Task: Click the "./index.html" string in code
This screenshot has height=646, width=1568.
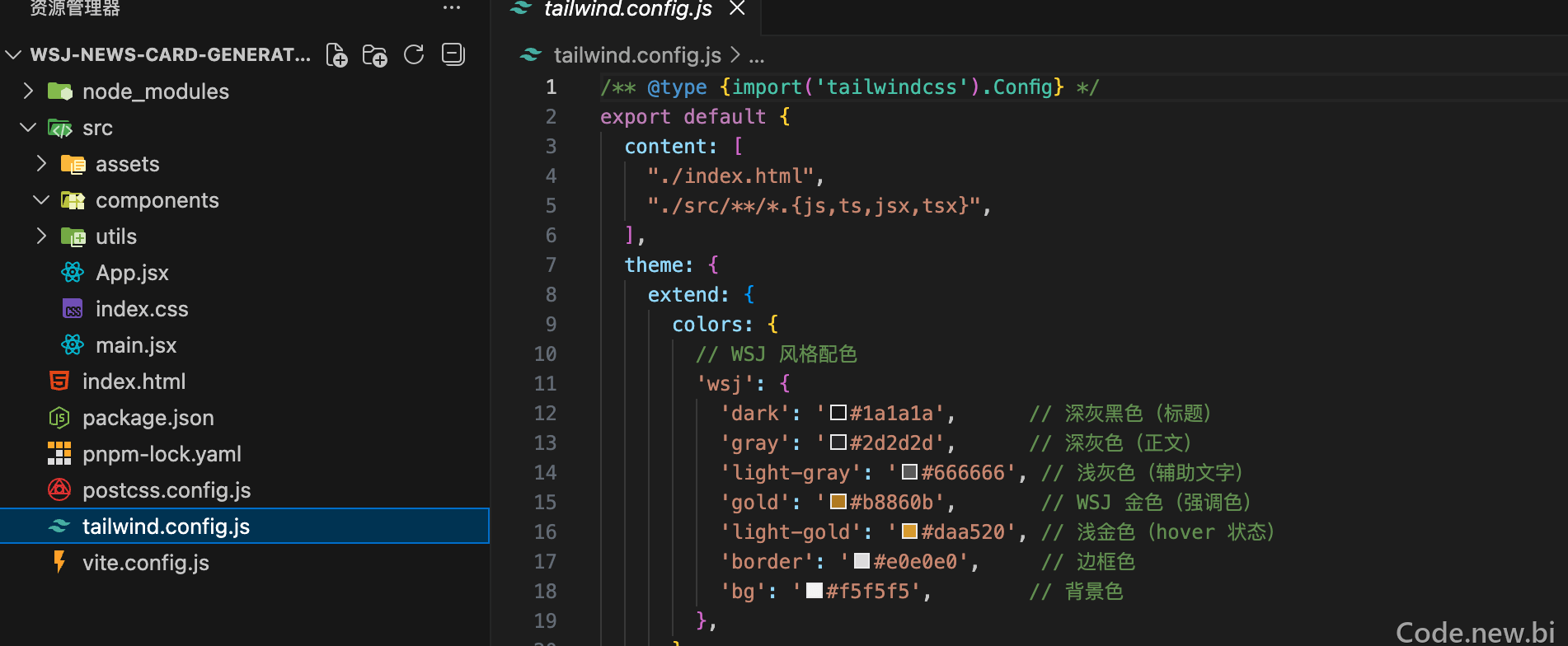Action: 730,176
